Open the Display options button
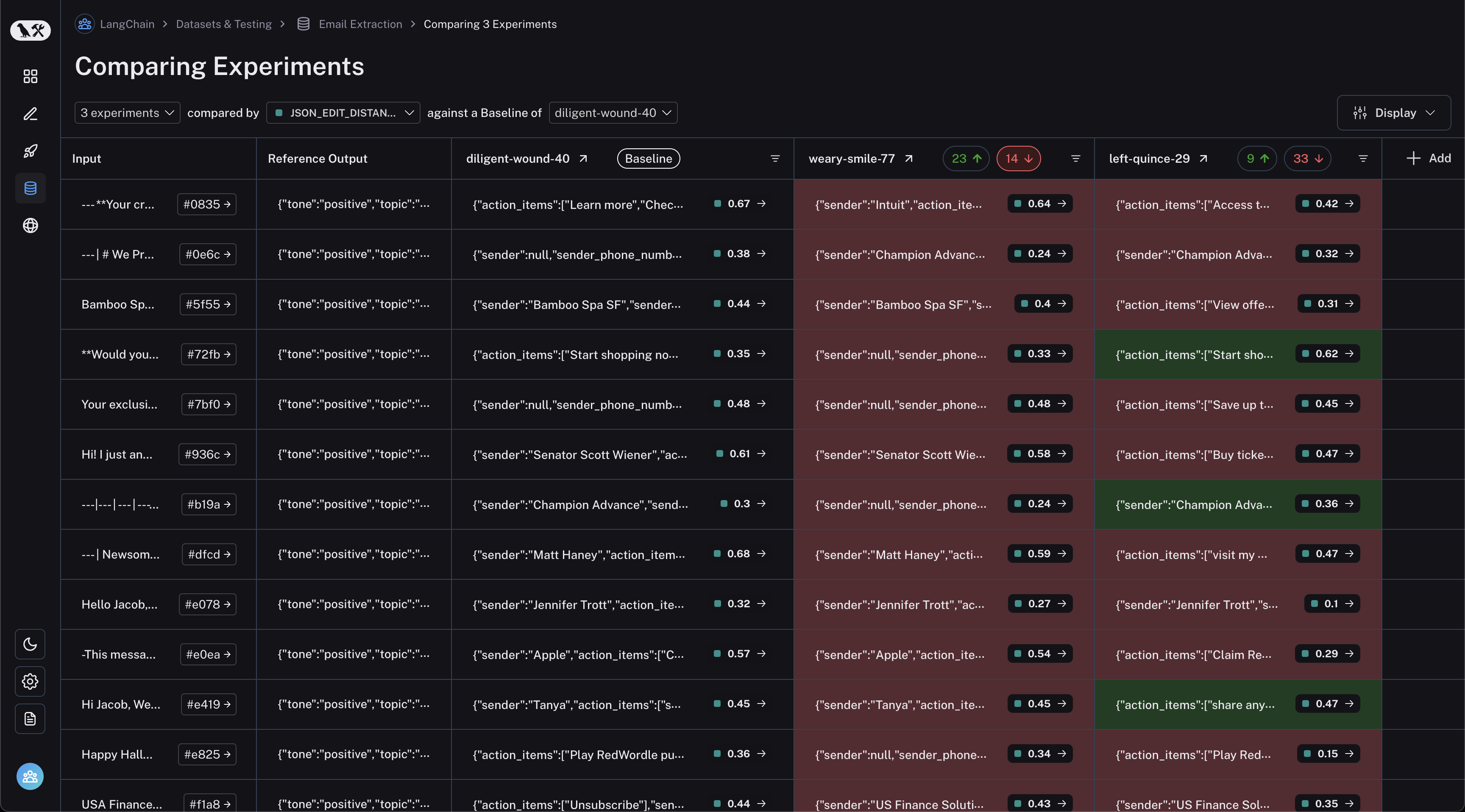 [1393, 113]
